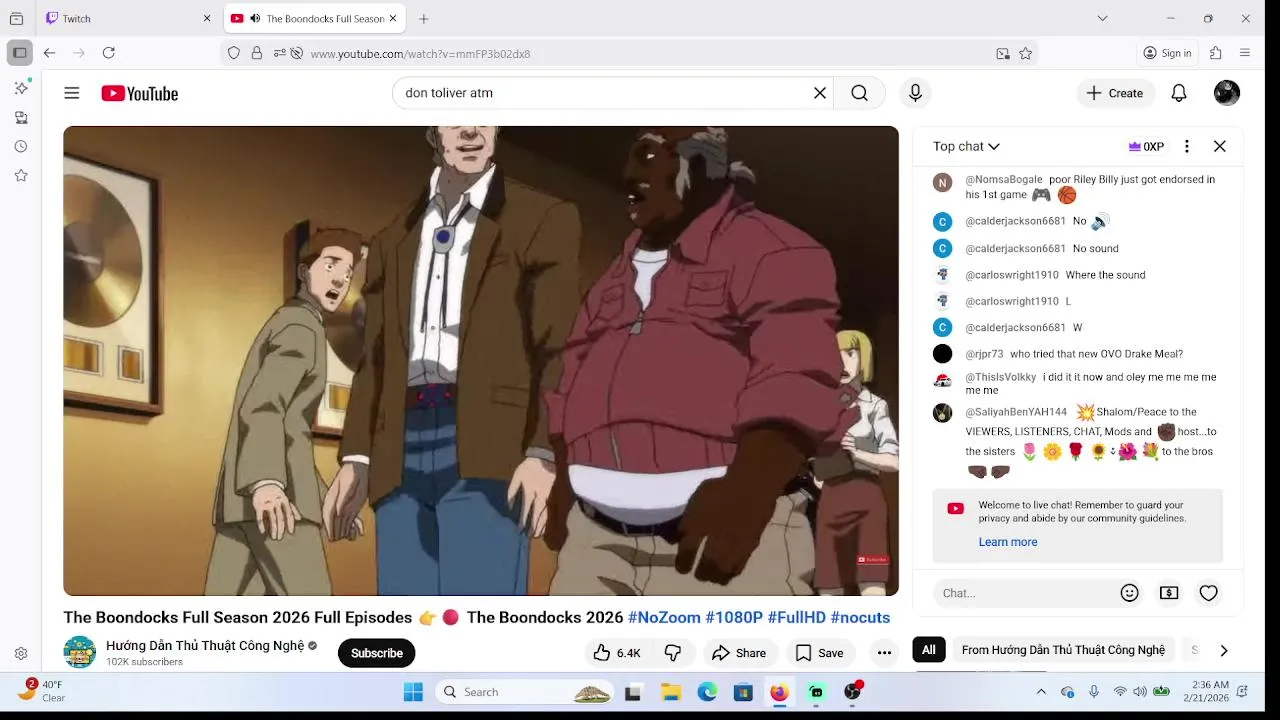Open sidebar settings gear icon
The image size is (1280, 720).
pos(21,654)
